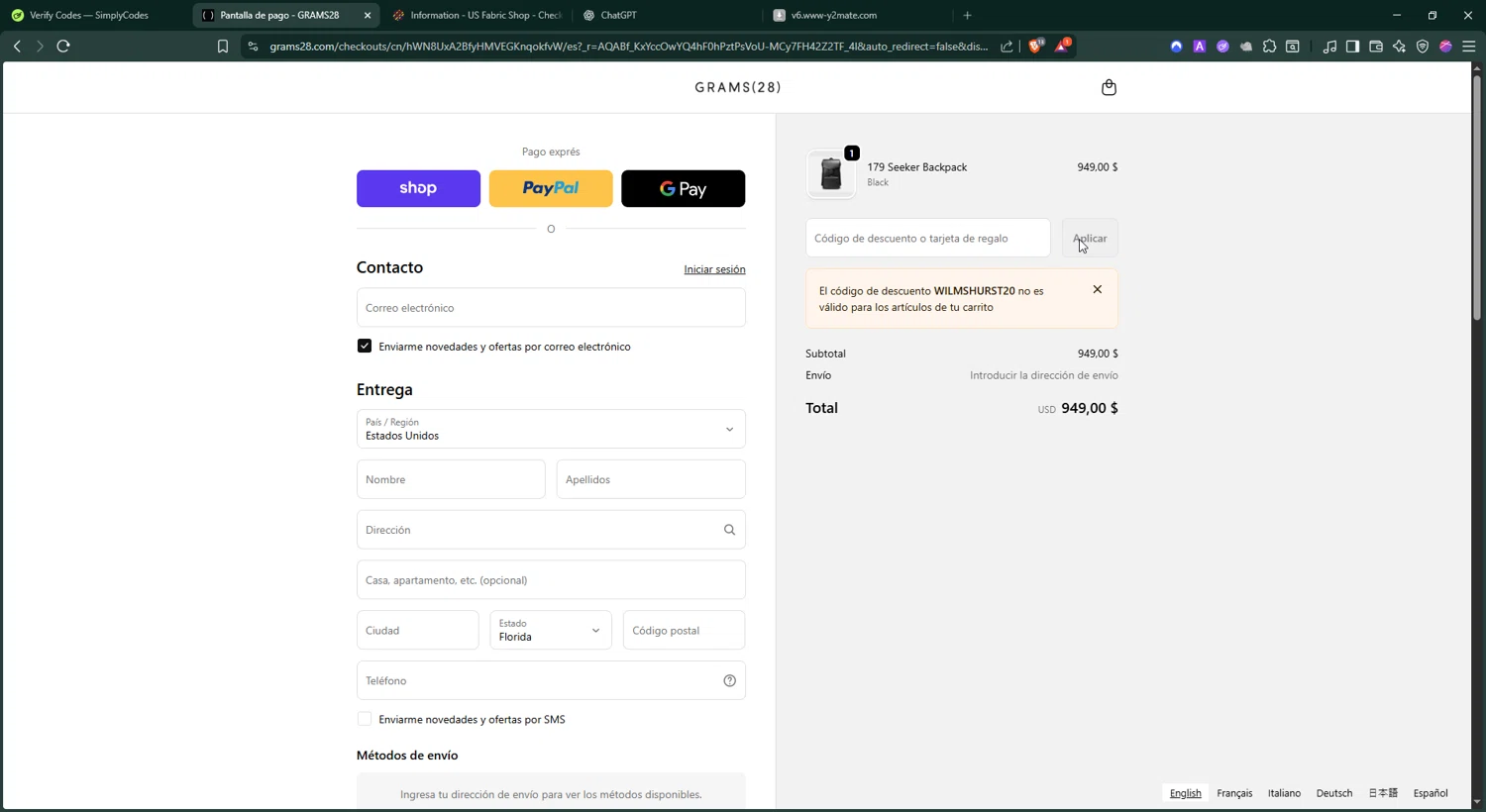The image size is (1486, 812).
Task: Focus the Nombre input field
Action: pyautogui.click(x=451, y=479)
